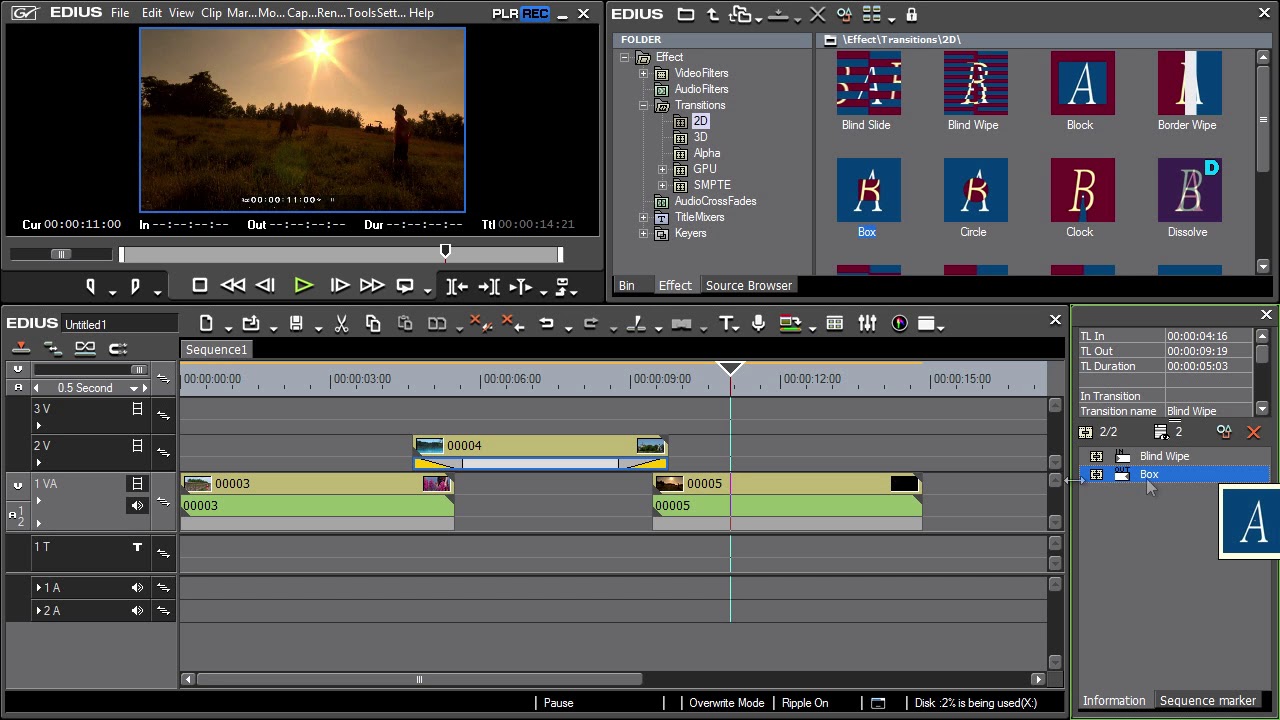The height and width of the screenshot is (720, 1280).
Task: Click the Copy icon in timeline toolbar
Action: pyautogui.click(x=373, y=324)
